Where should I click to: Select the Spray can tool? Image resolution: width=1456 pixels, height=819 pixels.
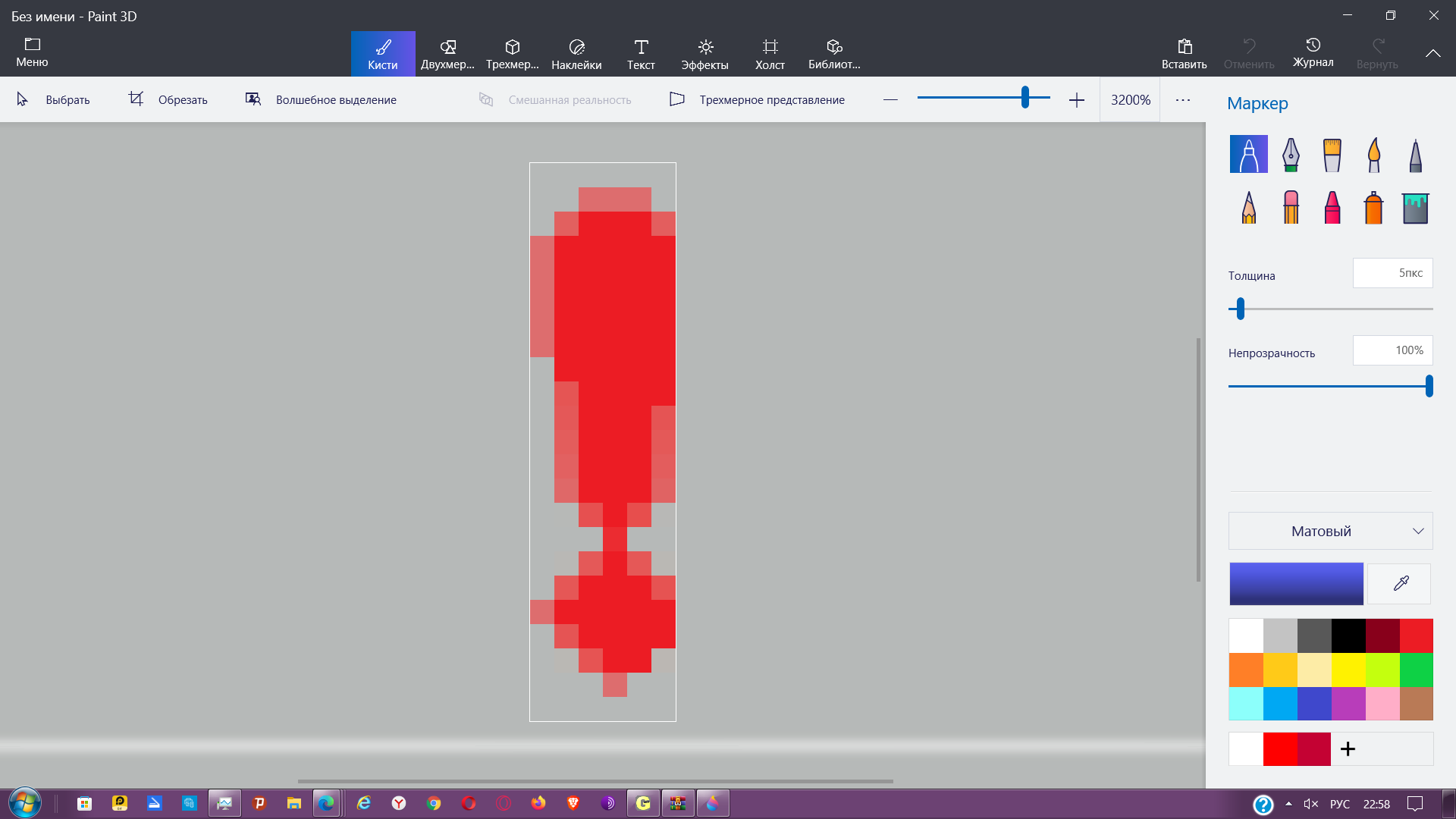click(1374, 207)
